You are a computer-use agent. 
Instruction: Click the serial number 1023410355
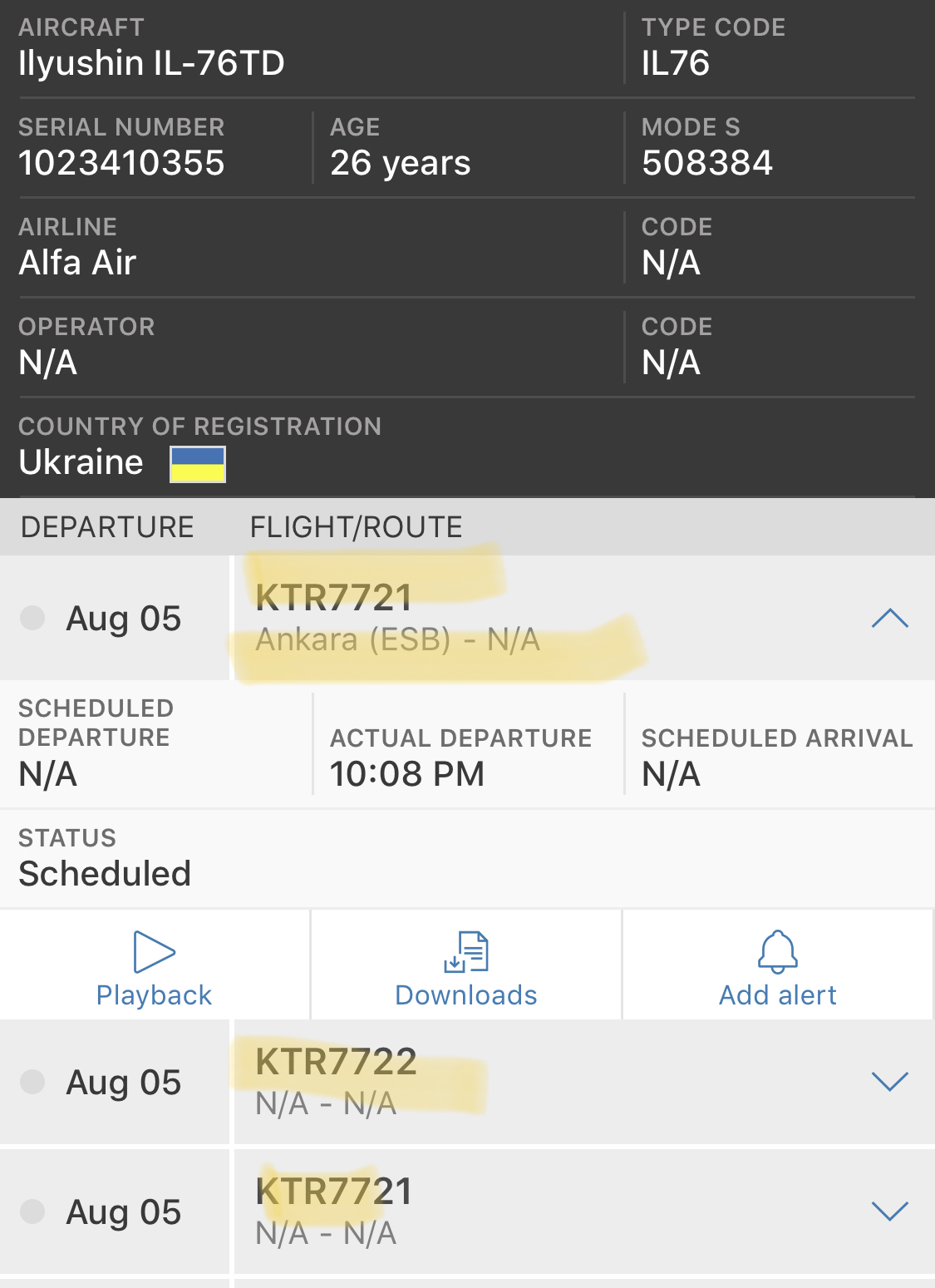pyautogui.click(x=121, y=163)
